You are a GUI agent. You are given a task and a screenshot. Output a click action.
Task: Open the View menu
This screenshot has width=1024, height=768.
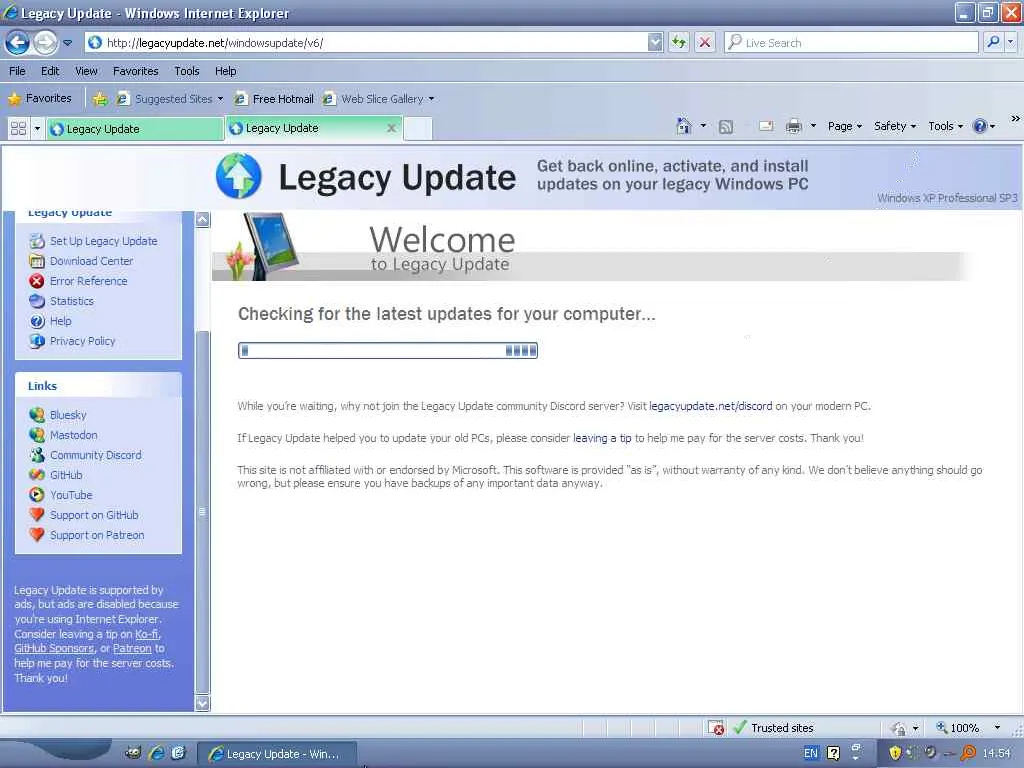86,71
